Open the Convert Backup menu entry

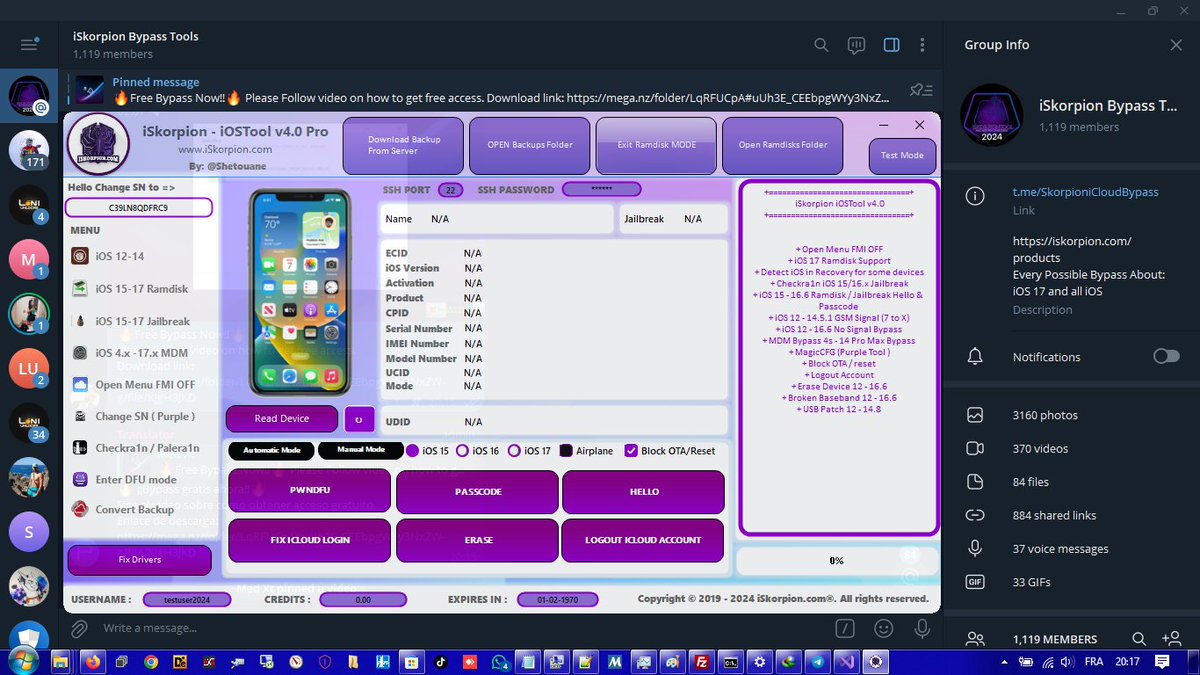[123, 510]
